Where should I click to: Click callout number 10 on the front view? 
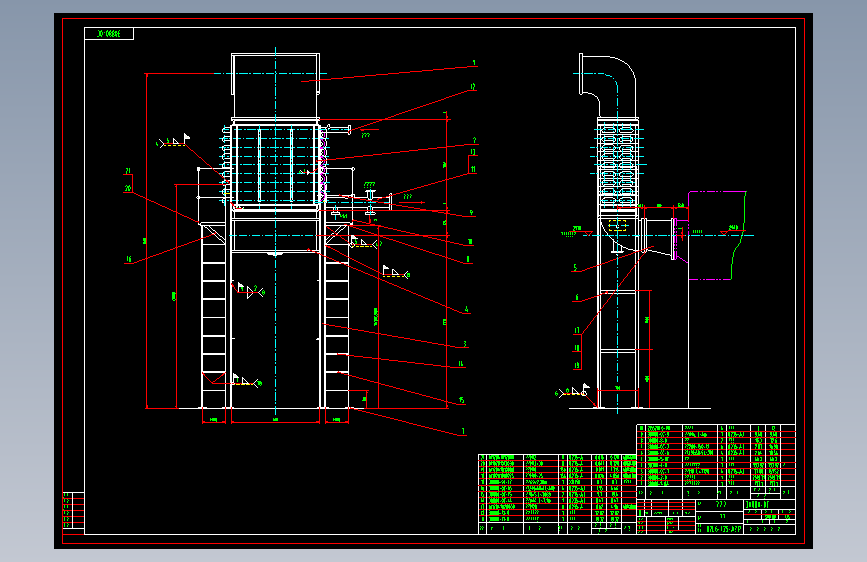pos(470,242)
